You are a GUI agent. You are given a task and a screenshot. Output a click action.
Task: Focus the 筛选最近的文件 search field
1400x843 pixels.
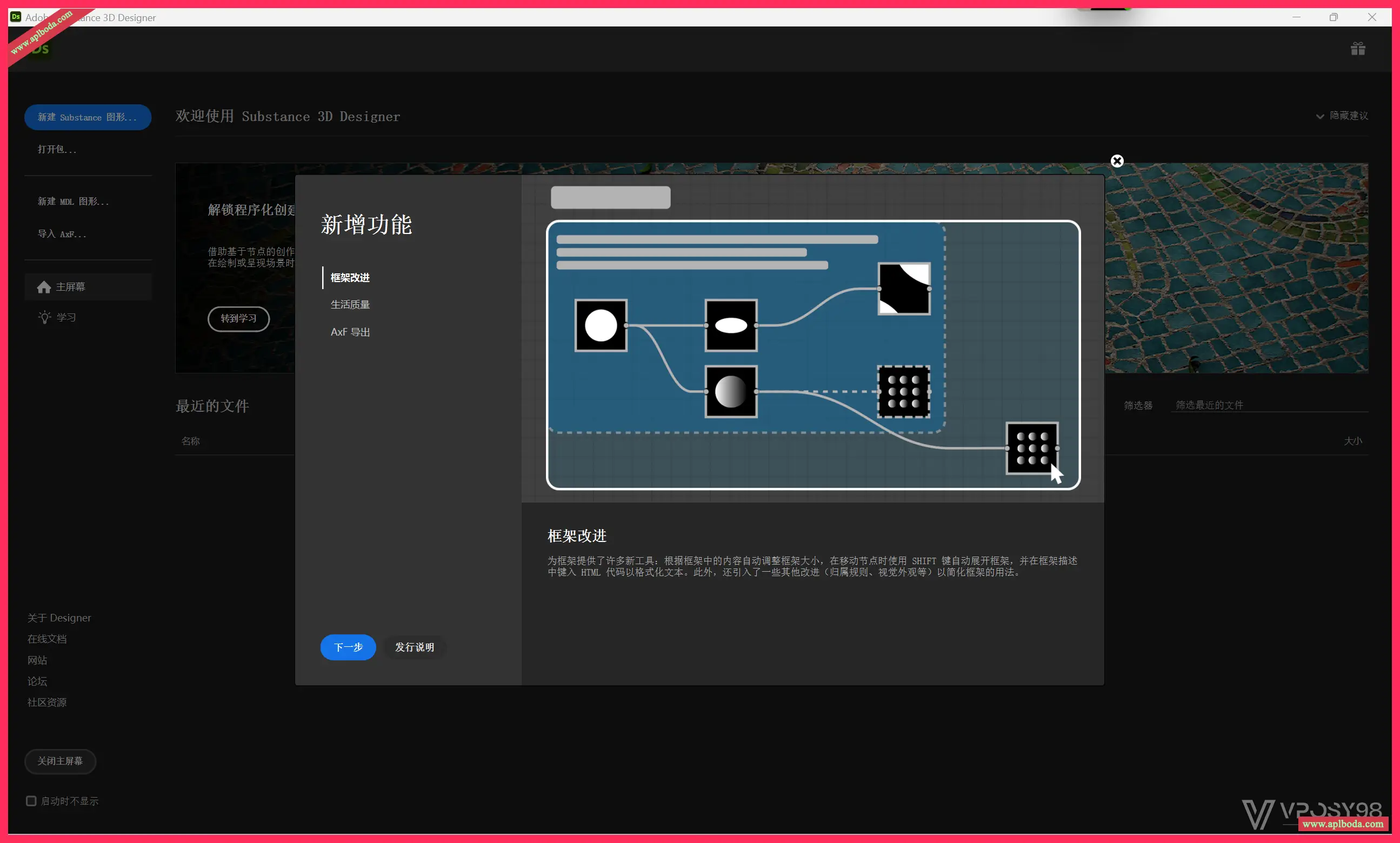click(1267, 406)
